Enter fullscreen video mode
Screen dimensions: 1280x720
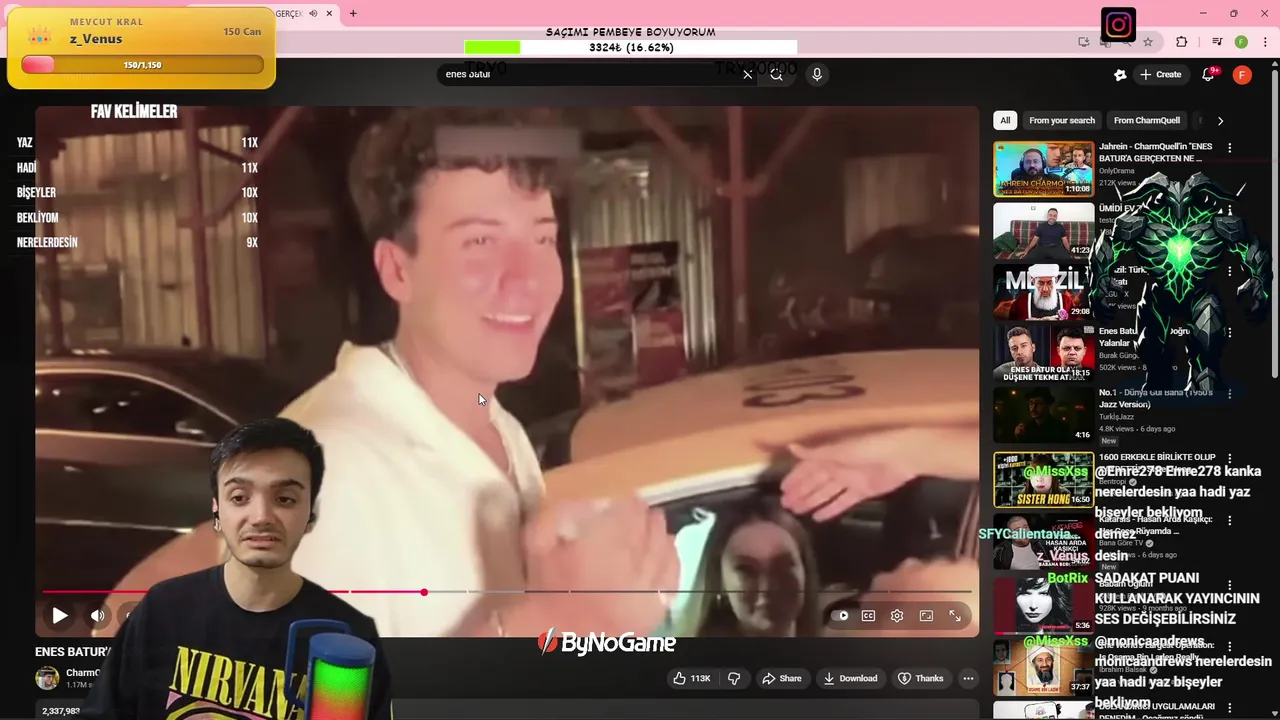point(955,616)
